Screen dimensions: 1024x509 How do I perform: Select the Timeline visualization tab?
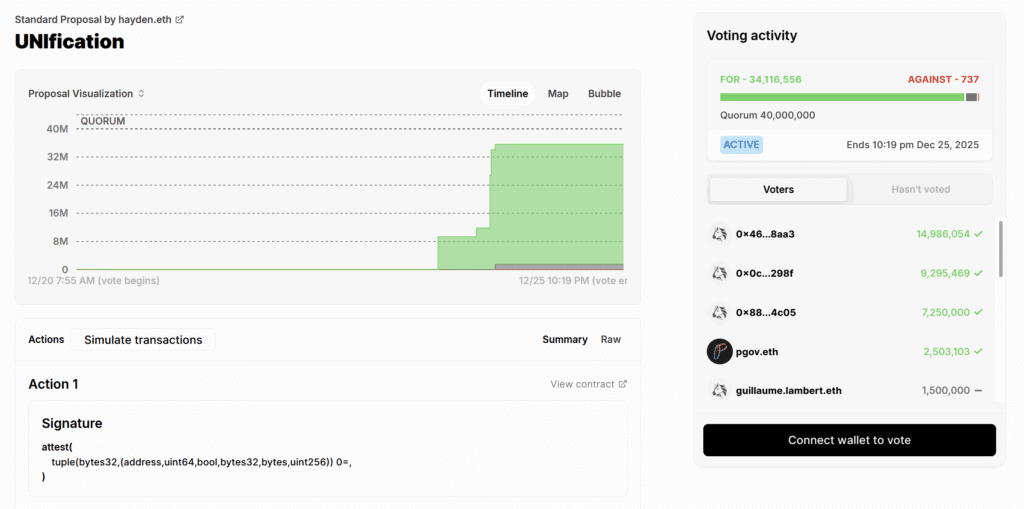(x=507, y=94)
